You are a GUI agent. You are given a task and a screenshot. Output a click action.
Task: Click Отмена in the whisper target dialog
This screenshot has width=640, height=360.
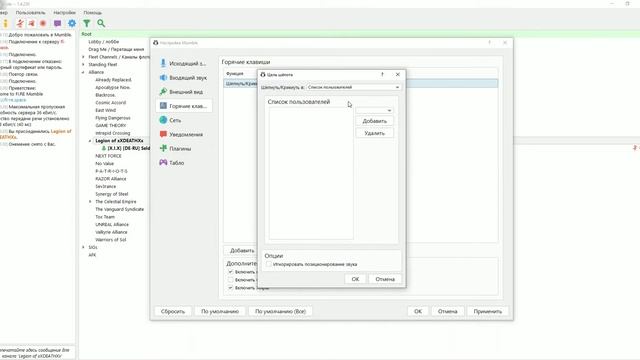385,279
